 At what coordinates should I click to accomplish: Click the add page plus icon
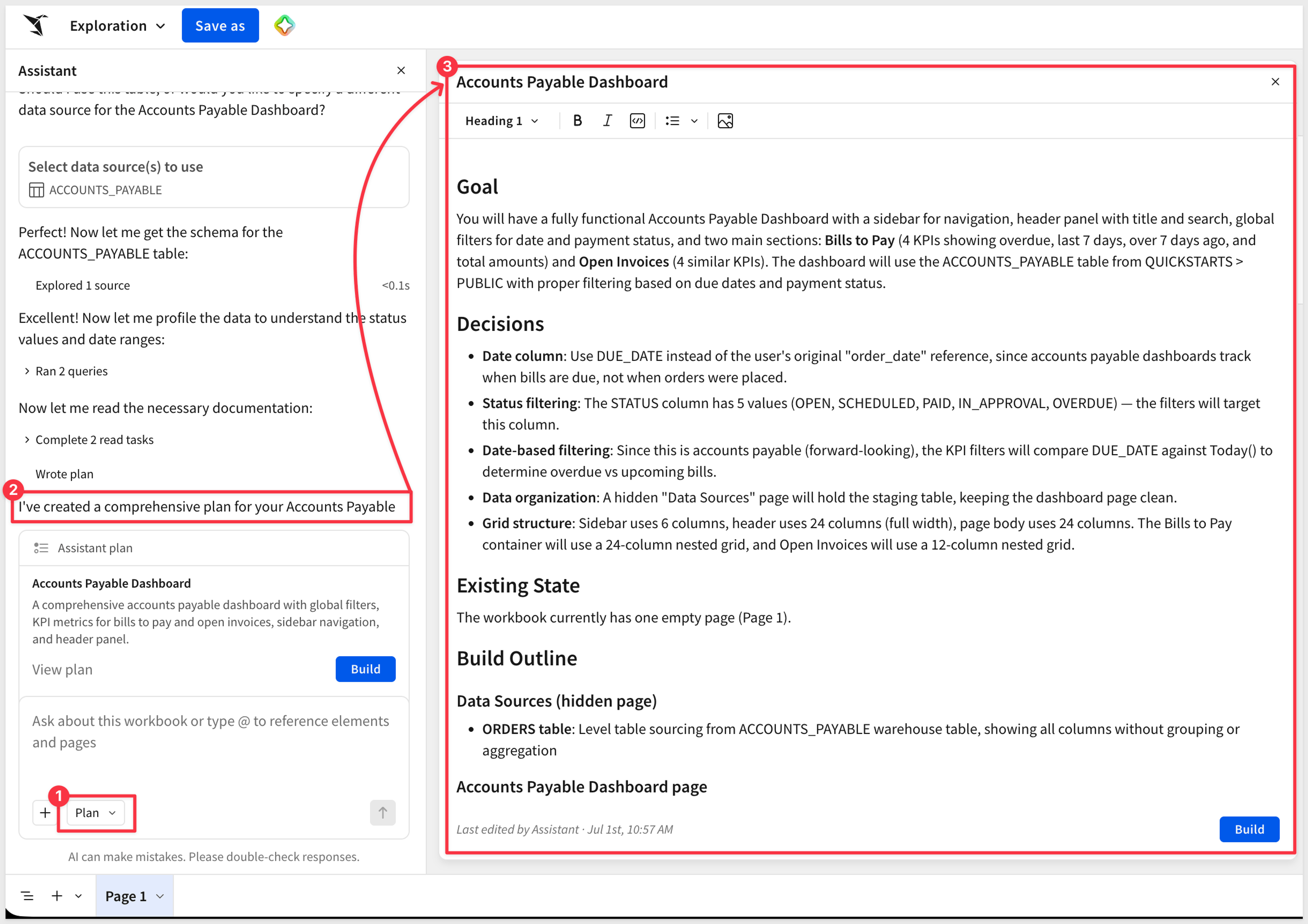tap(57, 896)
